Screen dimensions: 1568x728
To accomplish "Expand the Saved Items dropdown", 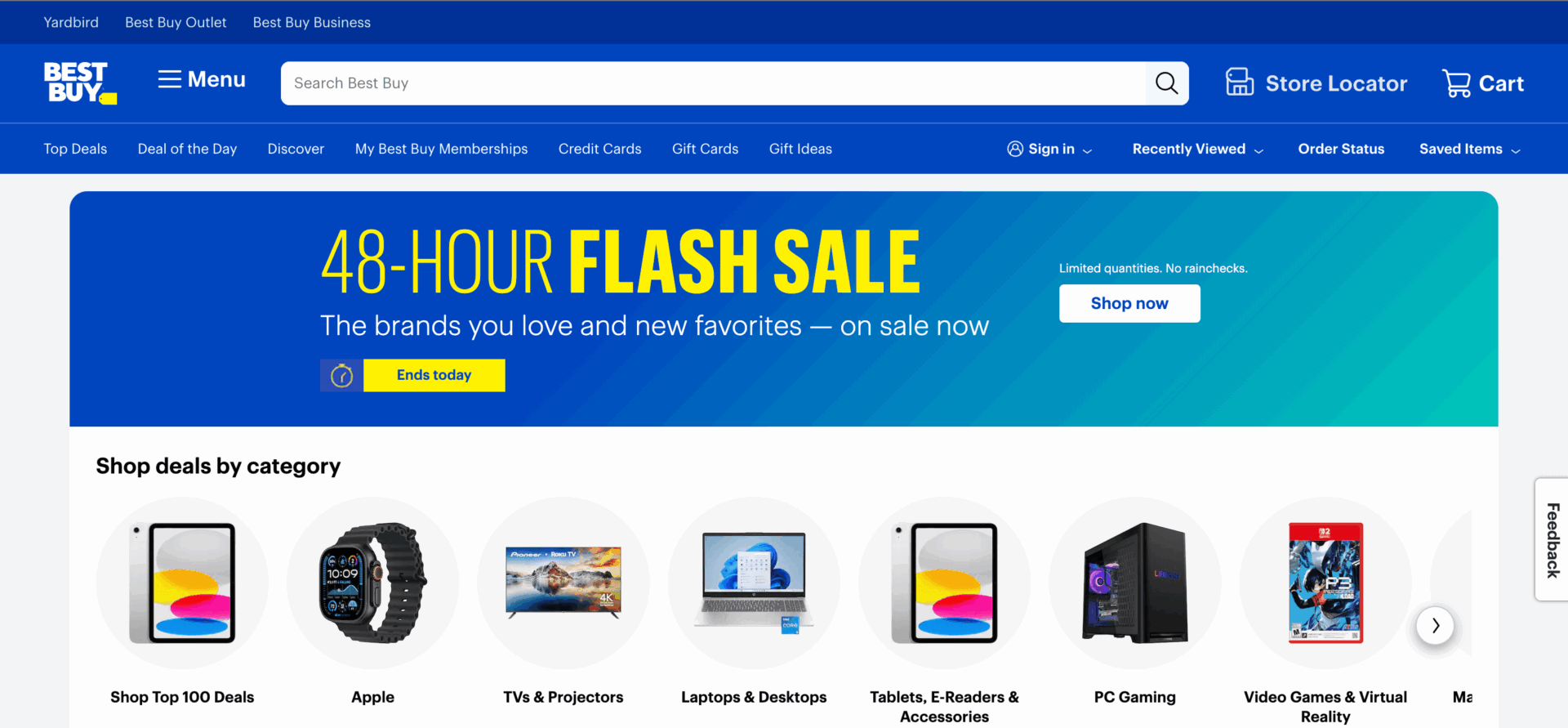I will pyautogui.click(x=1516, y=150).
